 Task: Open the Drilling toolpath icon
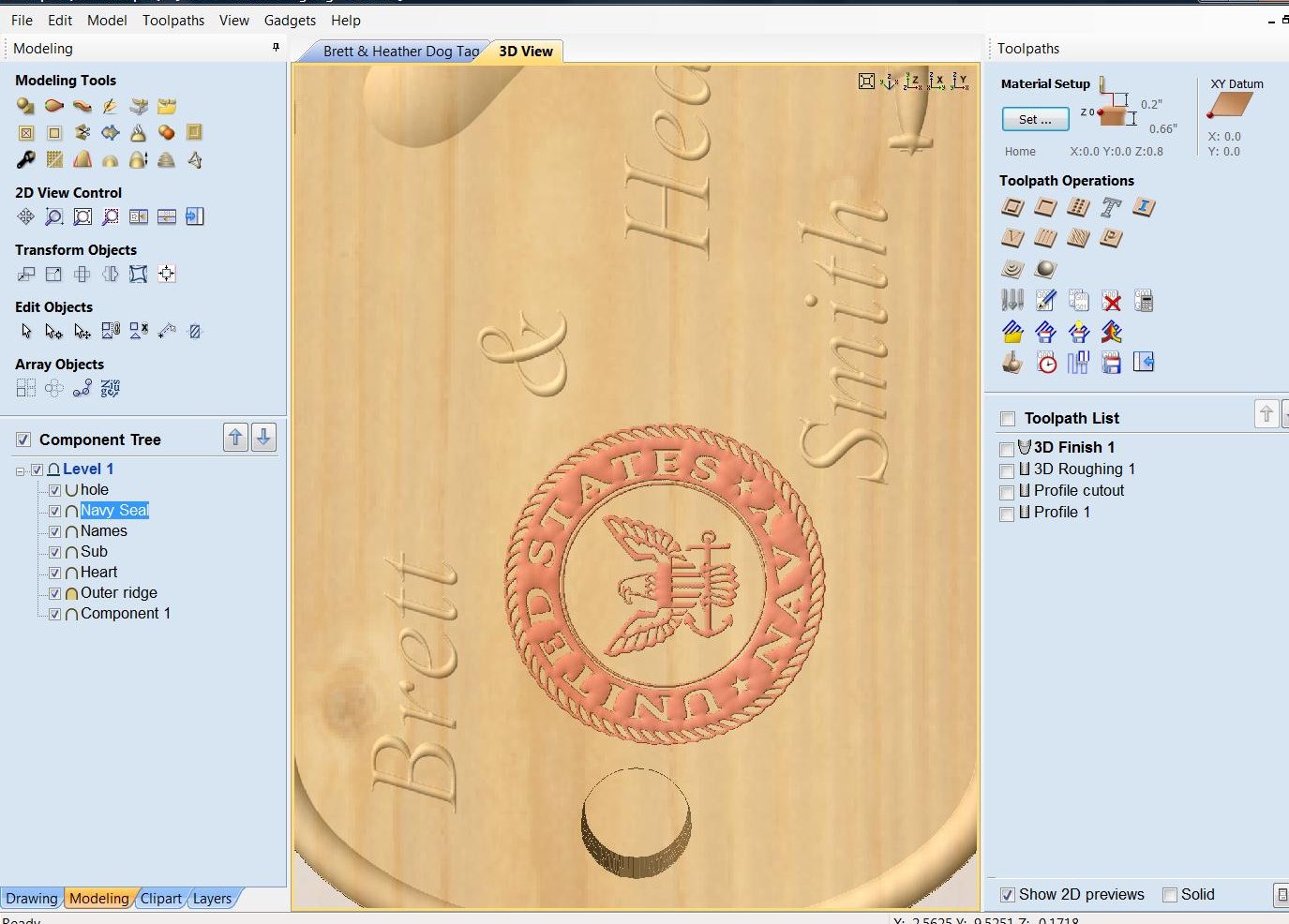(1078, 207)
